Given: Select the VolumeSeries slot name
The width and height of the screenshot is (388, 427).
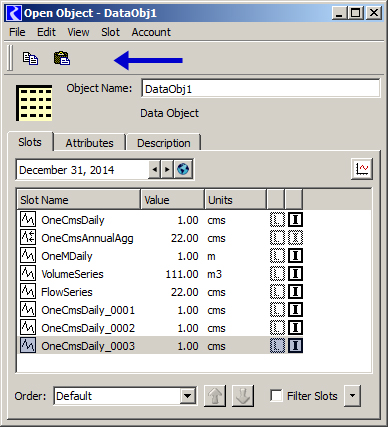Looking at the screenshot, I should pyautogui.click(x=72, y=274).
